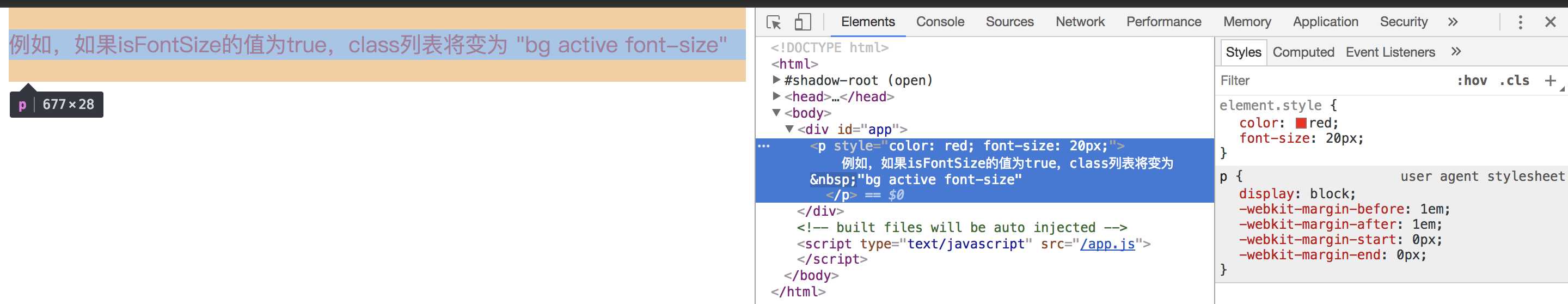Click the selected </p> == $0 line
The width and height of the screenshot is (1568, 304).
[x=865, y=195]
